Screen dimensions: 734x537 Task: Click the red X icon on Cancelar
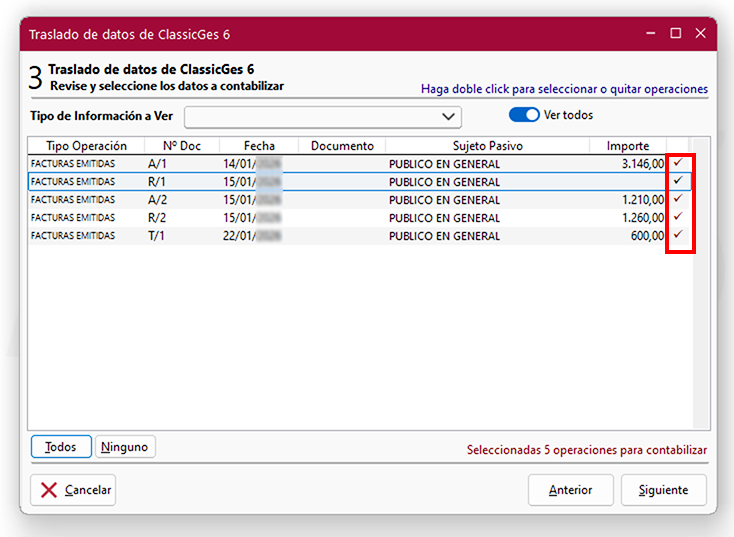click(49, 490)
